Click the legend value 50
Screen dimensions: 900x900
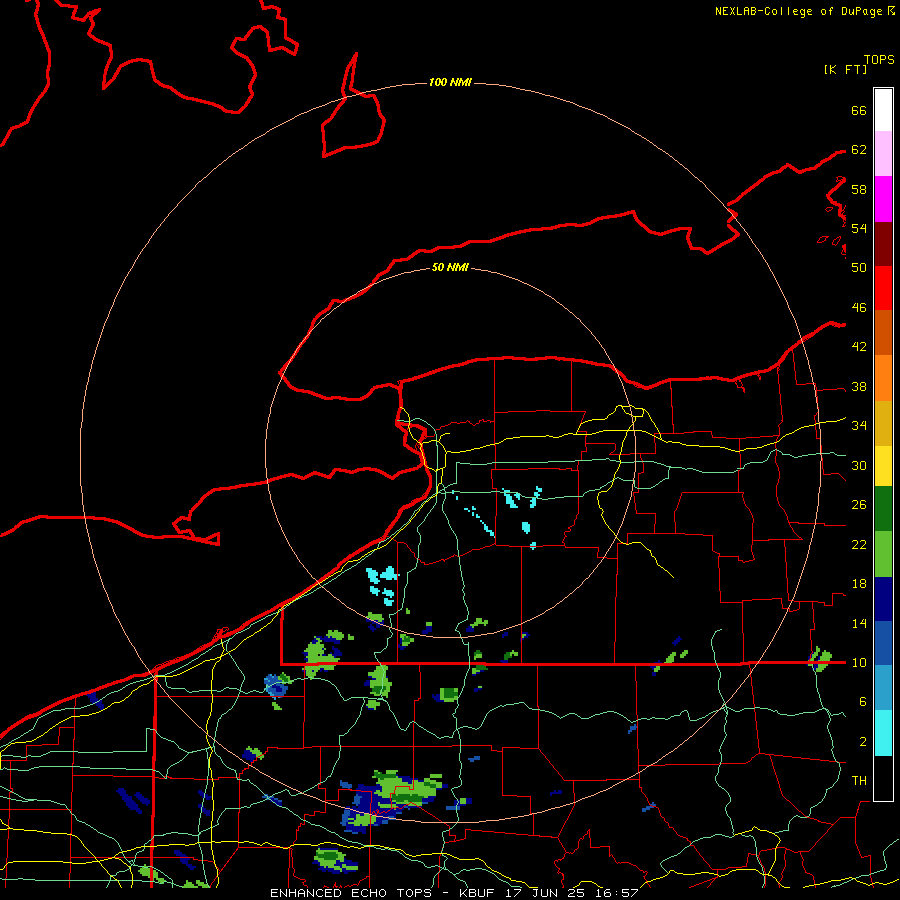(x=859, y=268)
